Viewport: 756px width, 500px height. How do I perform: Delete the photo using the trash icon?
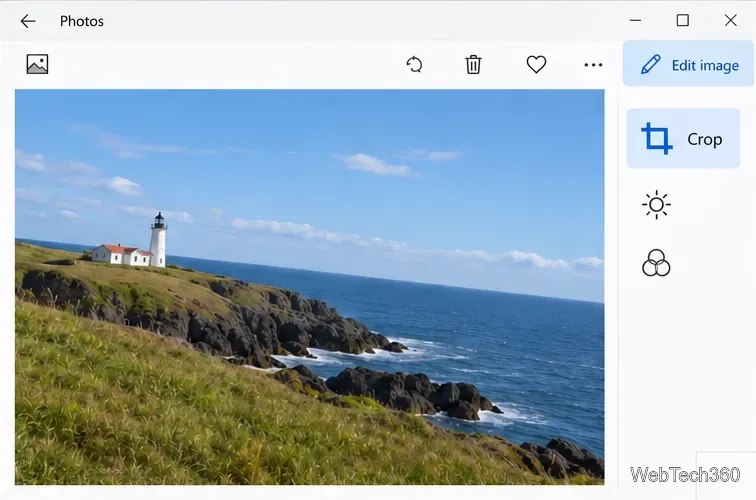[x=473, y=65]
